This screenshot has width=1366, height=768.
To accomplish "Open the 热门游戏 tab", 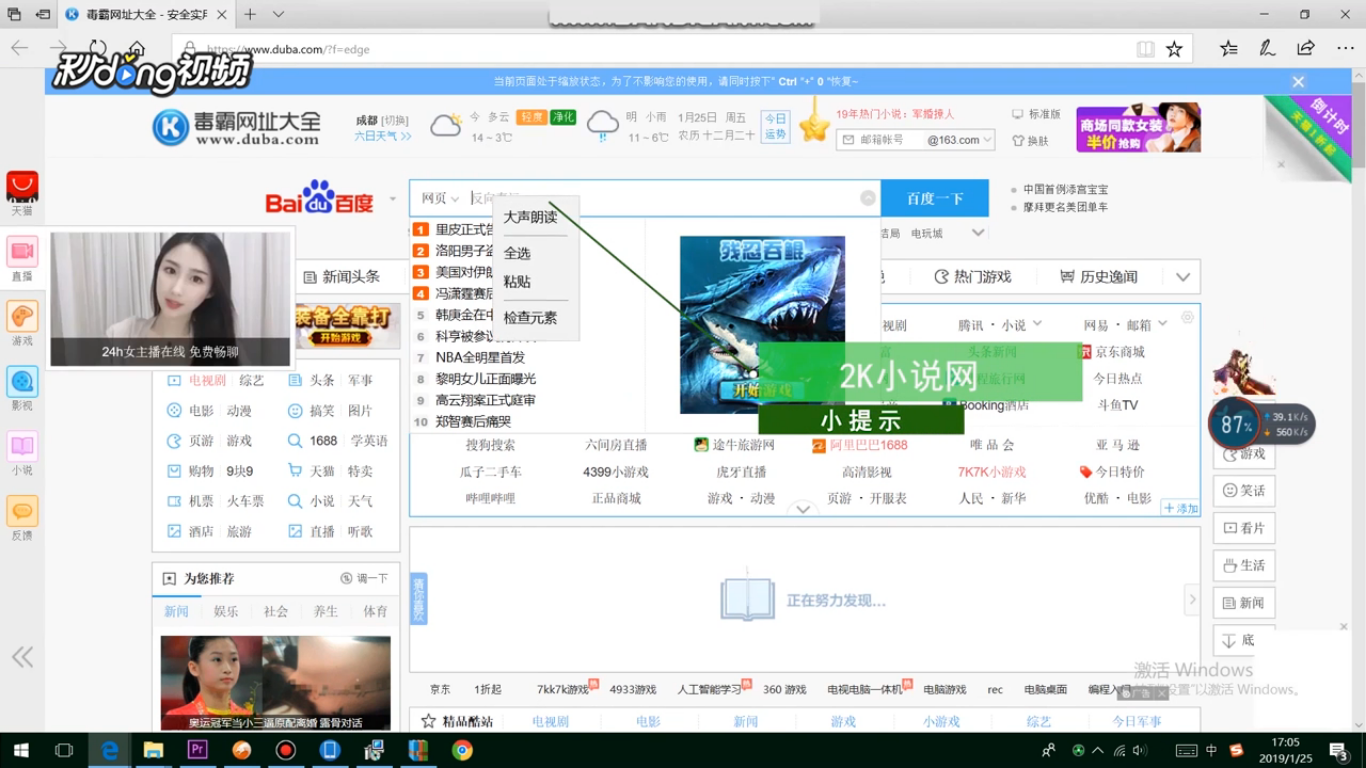I will 973,277.
